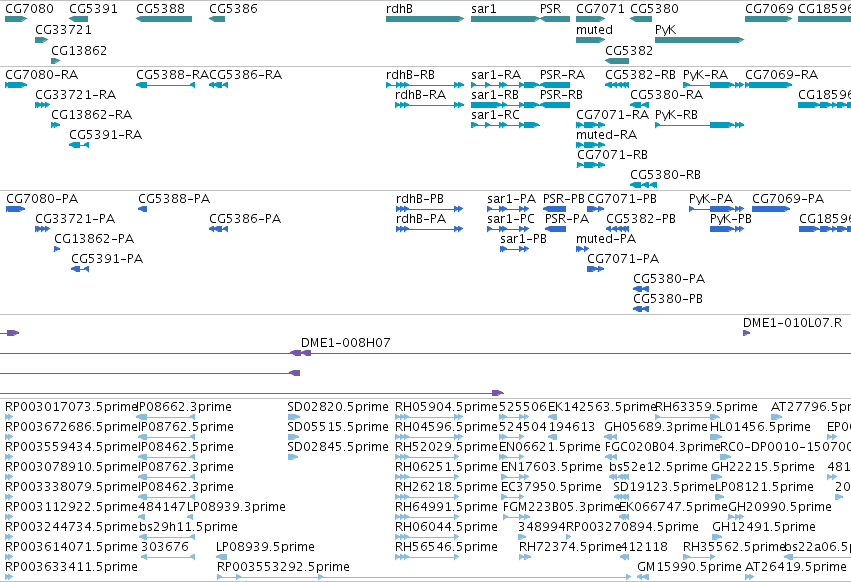Screen dimensions: 851x582
Task: Open transcript CG5382-RB
Action: tap(640, 75)
